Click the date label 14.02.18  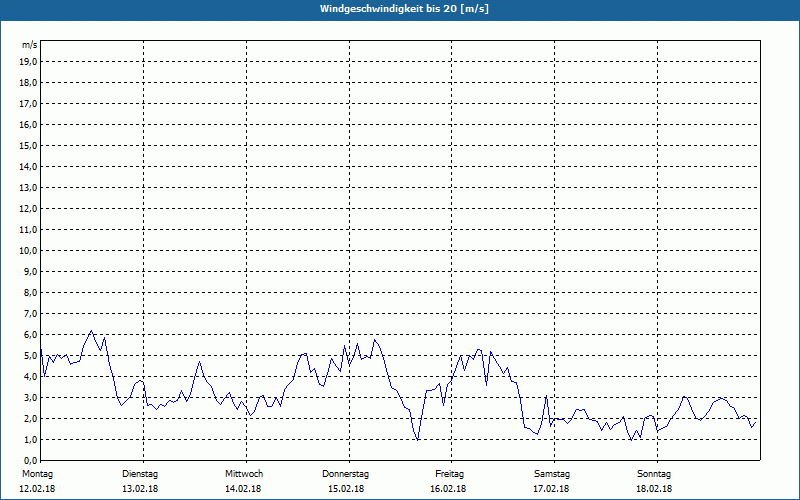pos(243,489)
